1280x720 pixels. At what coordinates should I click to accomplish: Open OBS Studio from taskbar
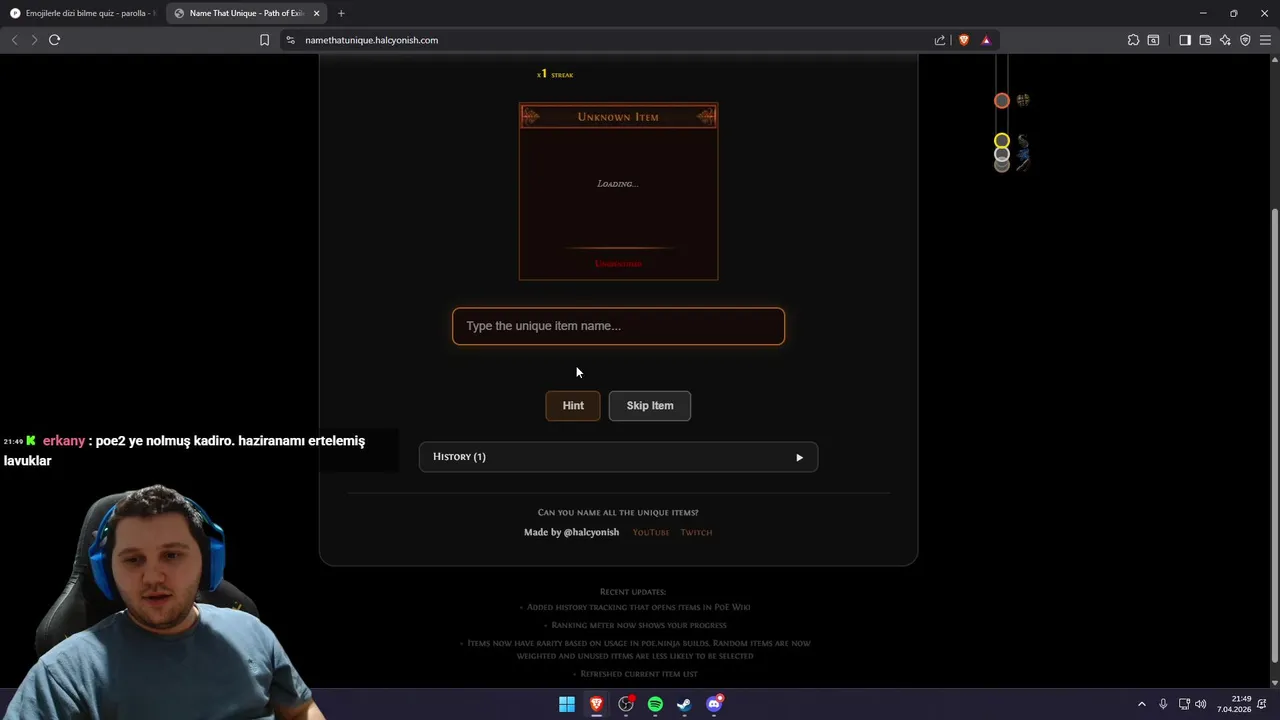tap(626, 704)
